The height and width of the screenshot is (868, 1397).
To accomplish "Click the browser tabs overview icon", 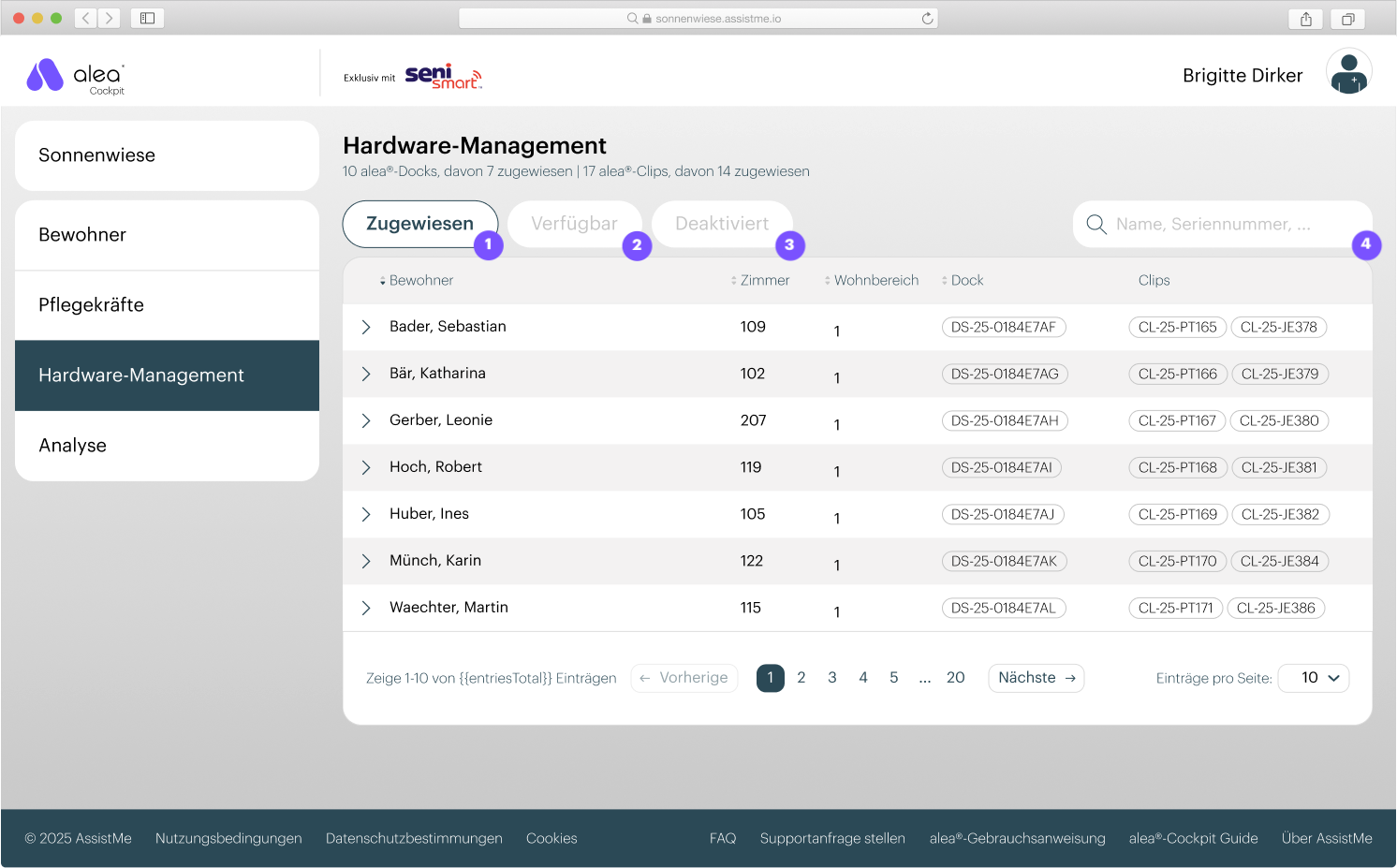I will (x=1347, y=19).
